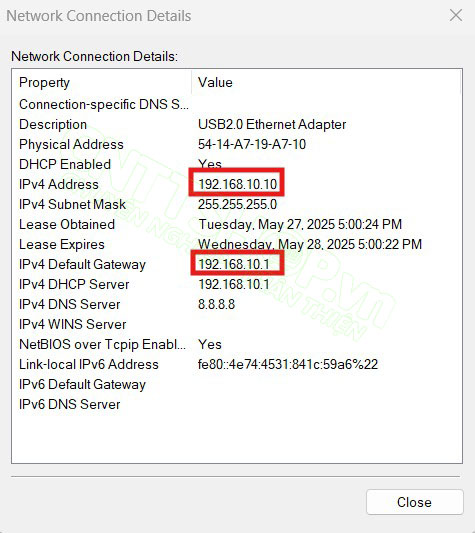Select the DHCP Enabled row
Viewport: 475px width, 533px height.
coord(237,164)
